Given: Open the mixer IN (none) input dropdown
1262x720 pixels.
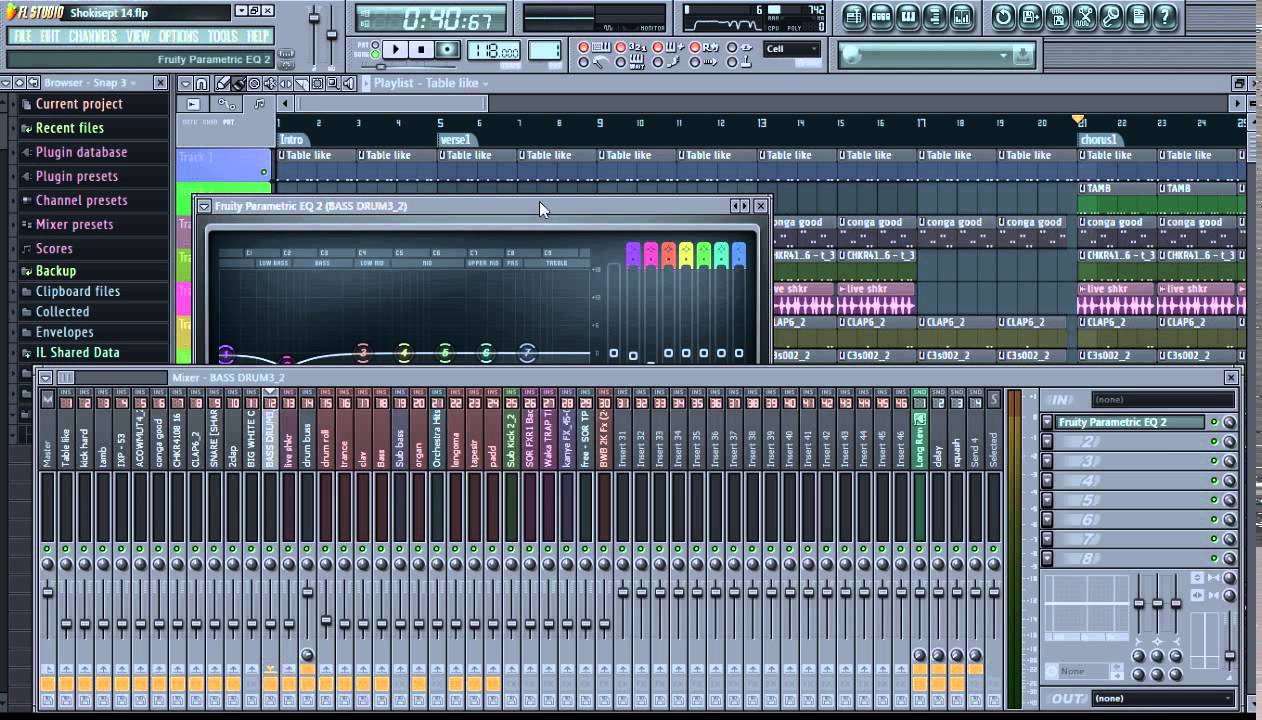Looking at the screenshot, I should click(1163, 400).
